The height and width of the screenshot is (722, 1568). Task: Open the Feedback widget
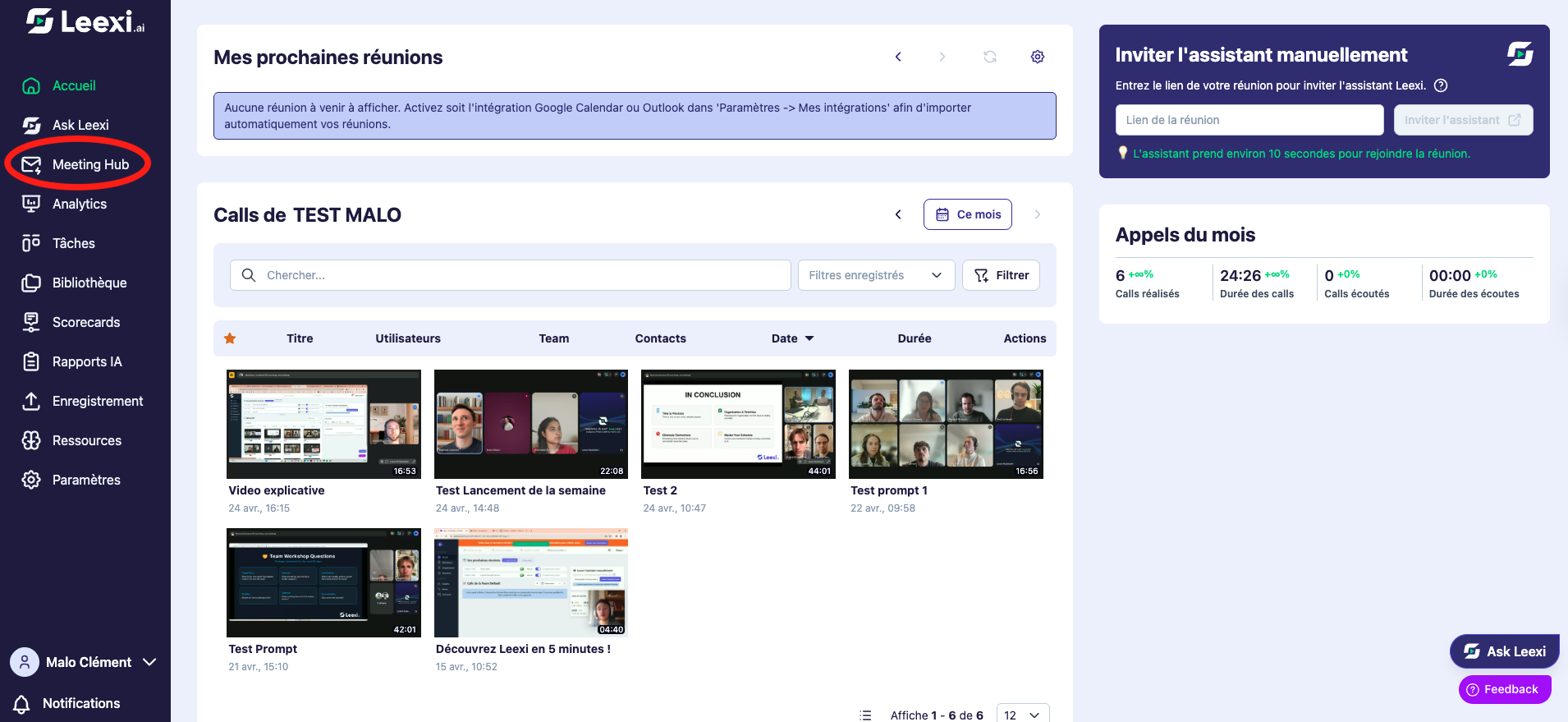point(1504,689)
